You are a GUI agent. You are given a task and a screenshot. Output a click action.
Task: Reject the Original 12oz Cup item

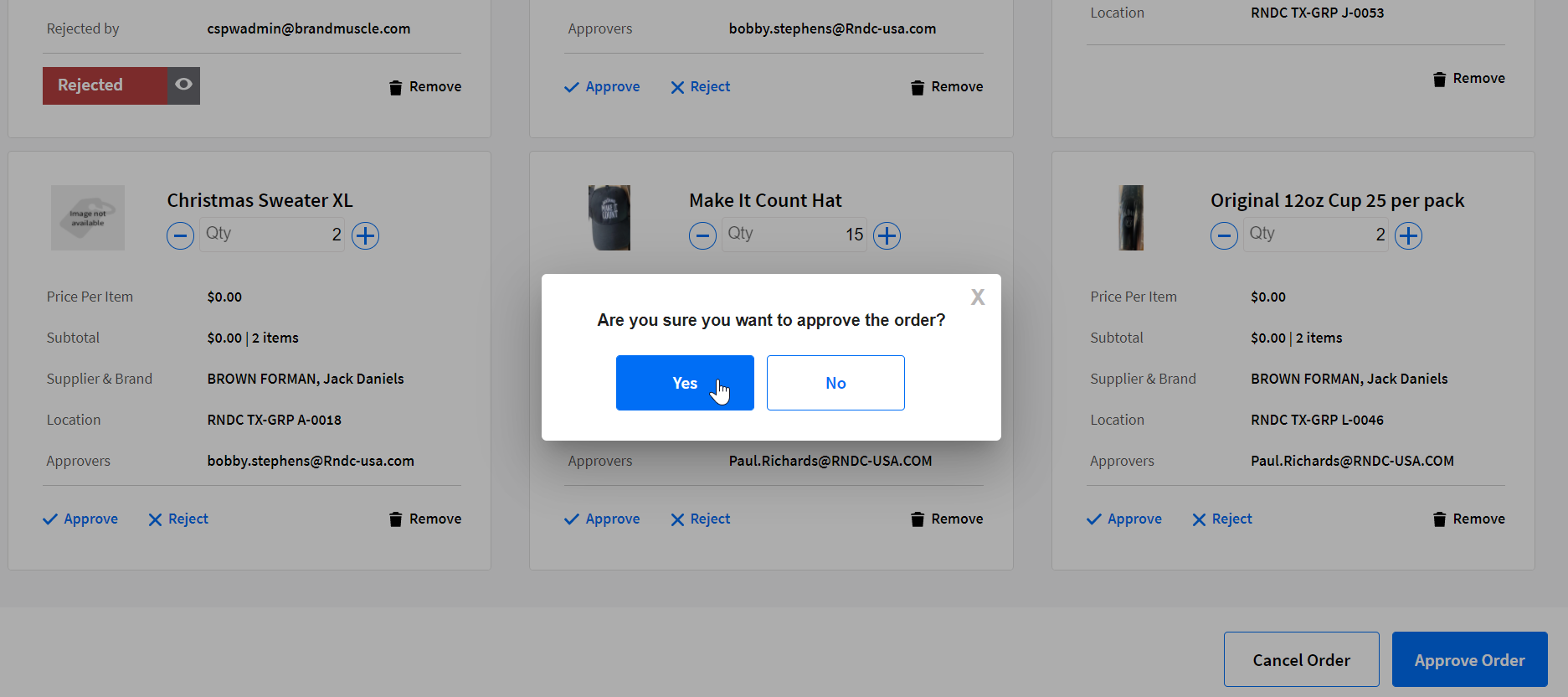1222,519
